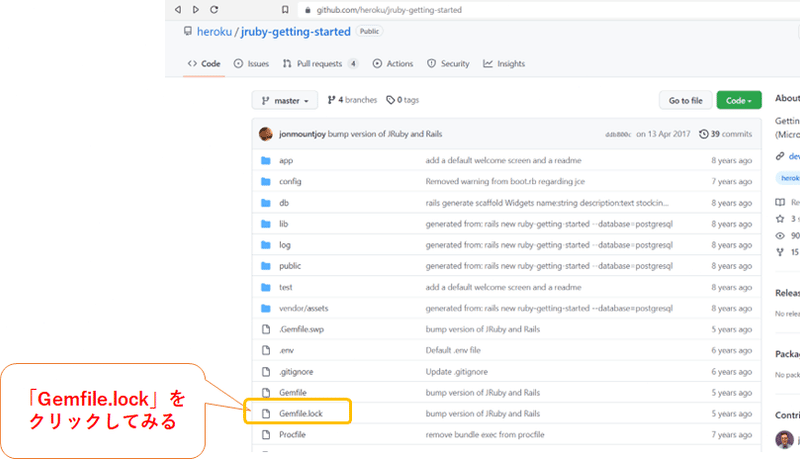This screenshot has width=800, height=459.
Task: Open the log folder
Action: pyautogui.click(x=285, y=245)
